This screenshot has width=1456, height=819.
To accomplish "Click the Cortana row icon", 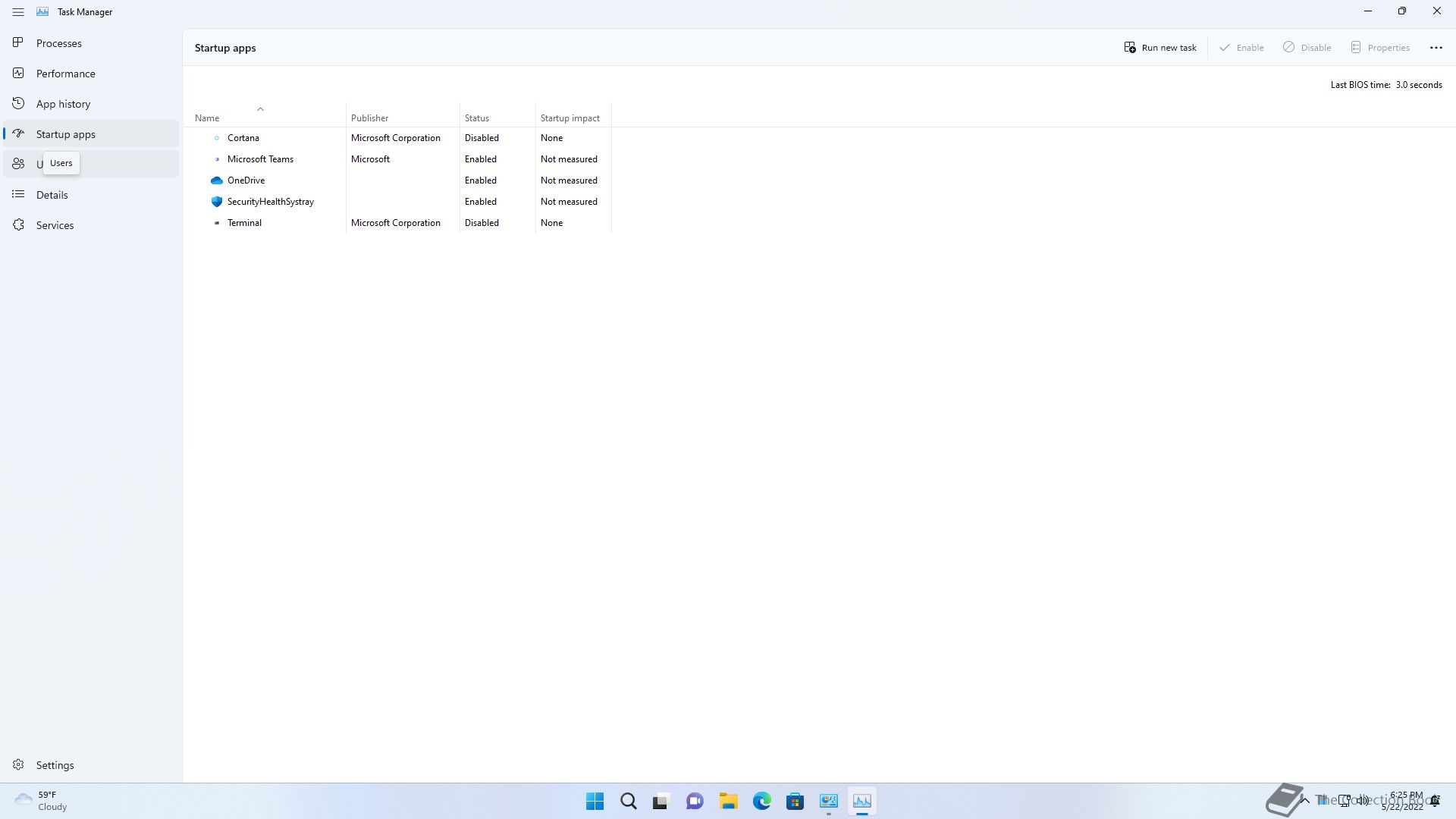I will pyautogui.click(x=216, y=138).
